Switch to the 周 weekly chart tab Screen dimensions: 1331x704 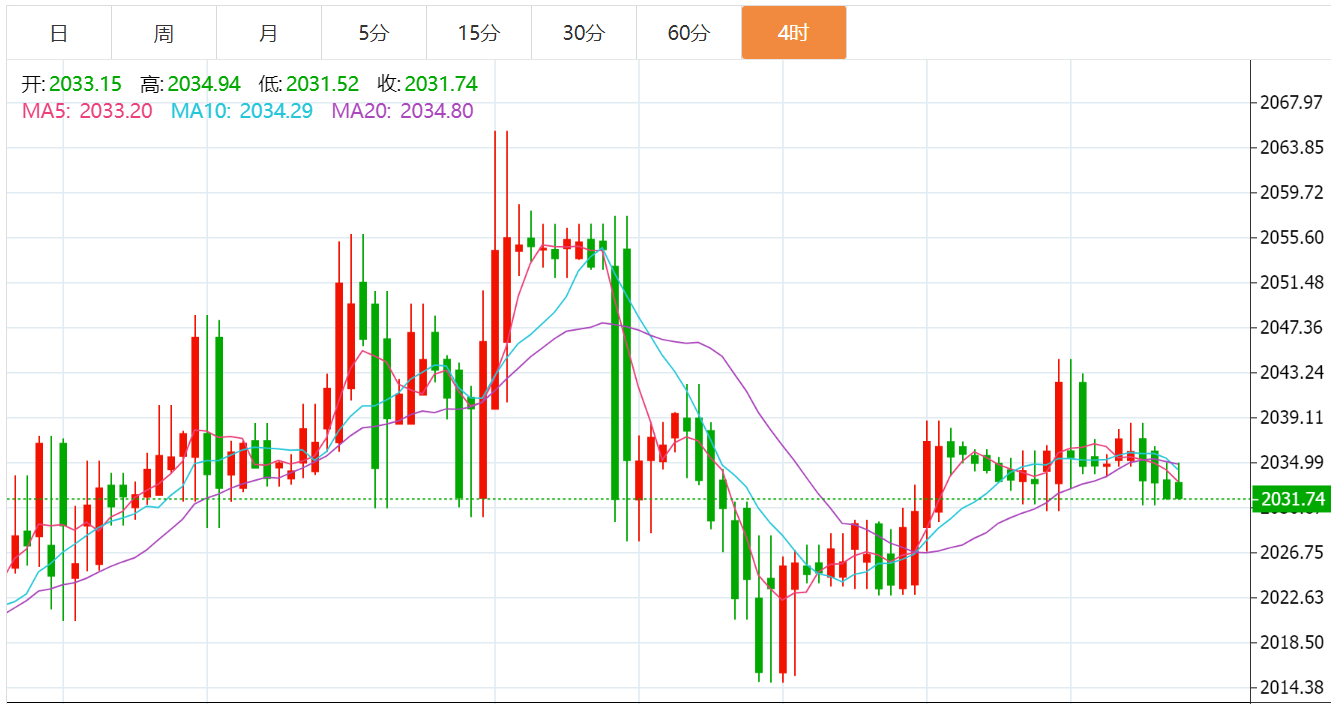(x=164, y=33)
